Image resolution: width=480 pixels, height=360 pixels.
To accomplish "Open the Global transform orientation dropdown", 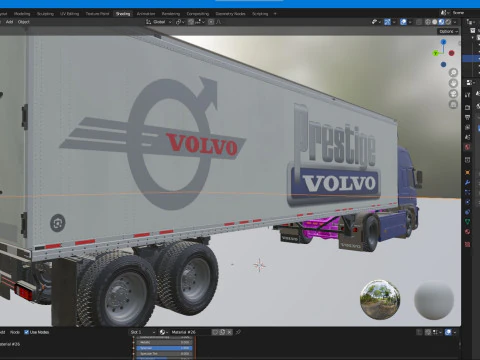I will click(159, 22).
